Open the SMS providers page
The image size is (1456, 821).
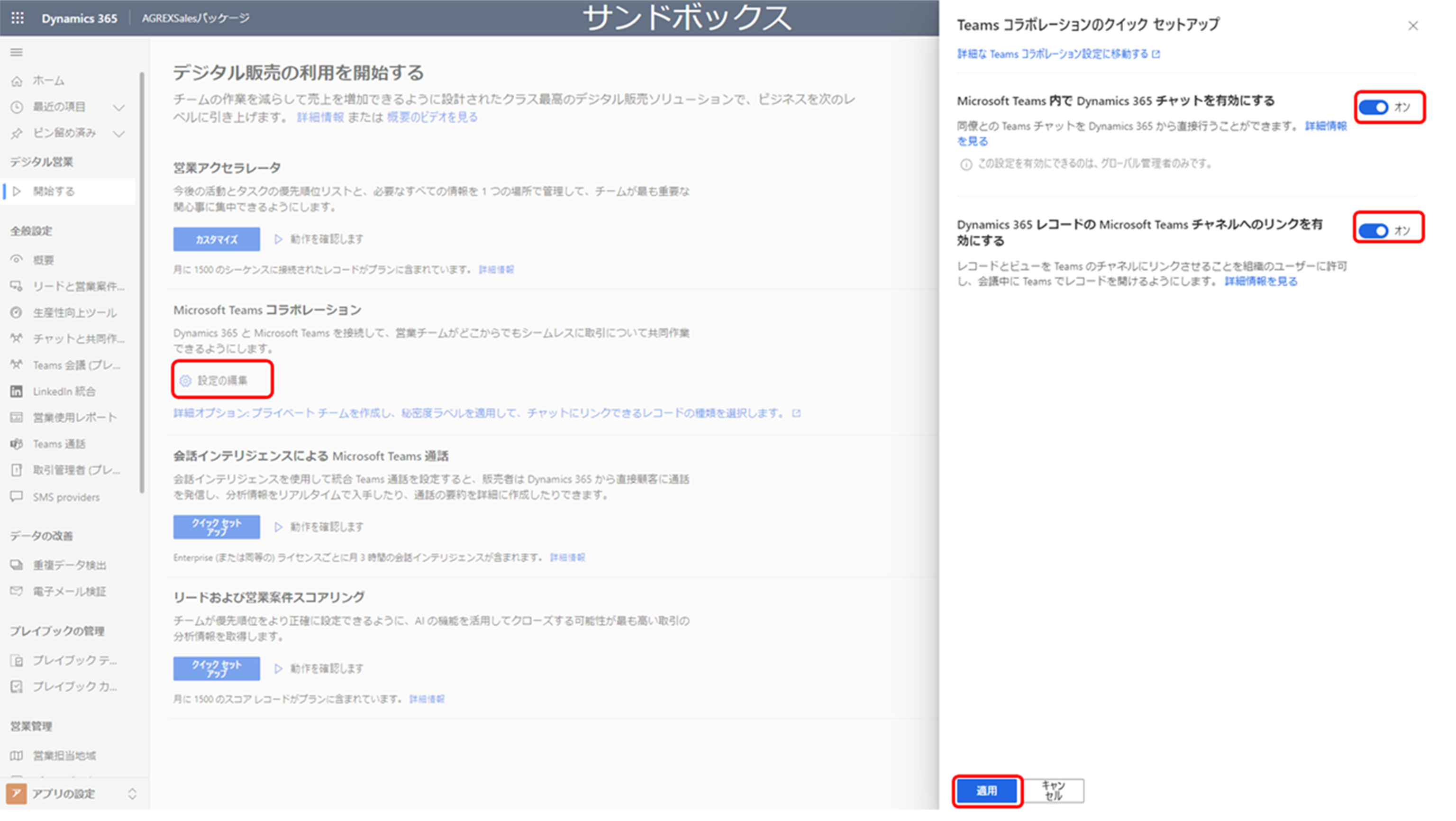[68, 497]
